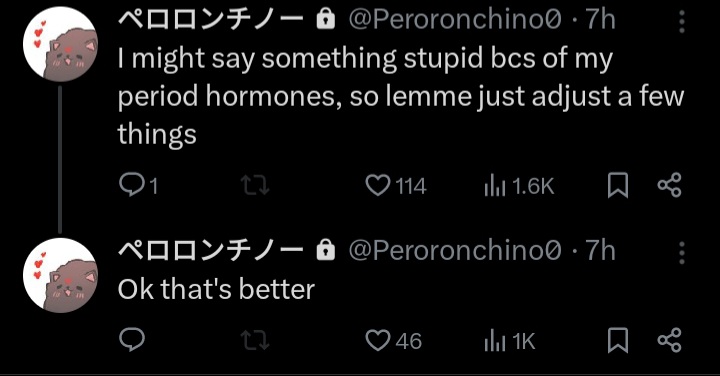This screenshot has height=376, width=720.
Task: Click display name ペロロンチノー on first tweet
Action: [210, 20]
